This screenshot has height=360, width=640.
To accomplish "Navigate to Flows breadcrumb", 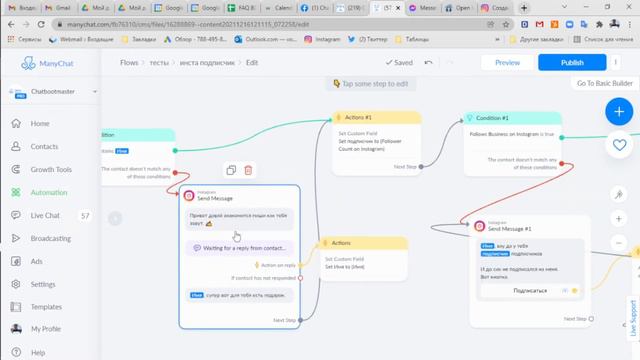I will (x=129, y=62).
